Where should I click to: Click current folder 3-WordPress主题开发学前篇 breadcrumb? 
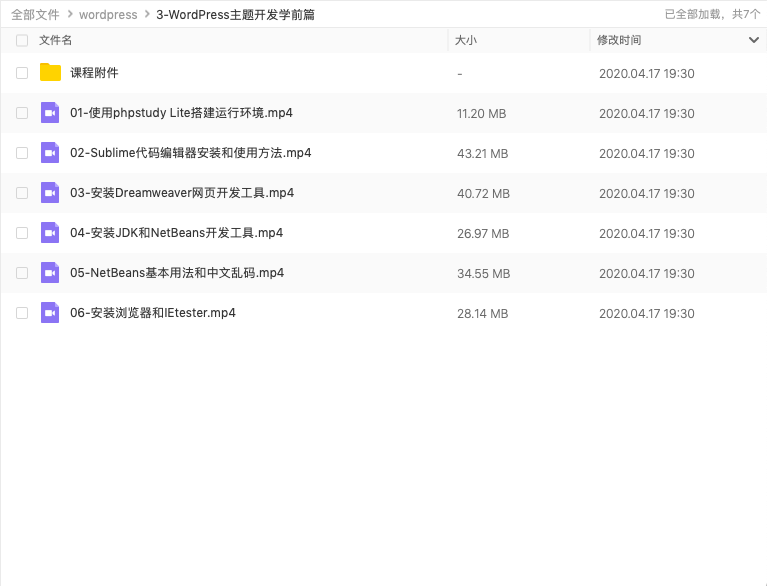(235, 15)
